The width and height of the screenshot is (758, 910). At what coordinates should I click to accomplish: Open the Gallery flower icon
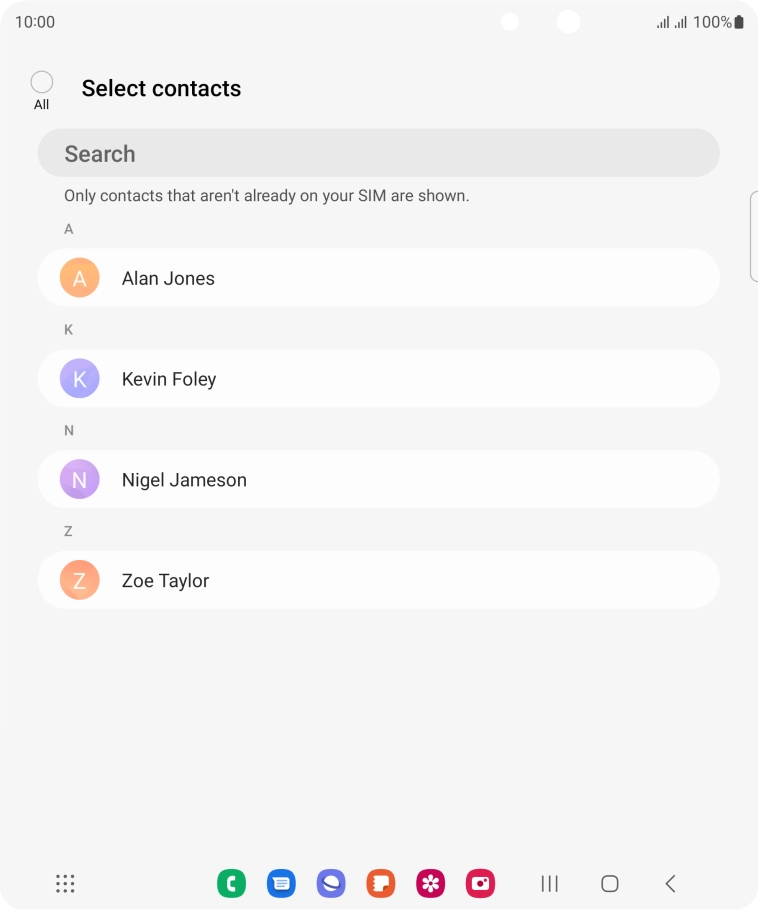tap(431, 883)
